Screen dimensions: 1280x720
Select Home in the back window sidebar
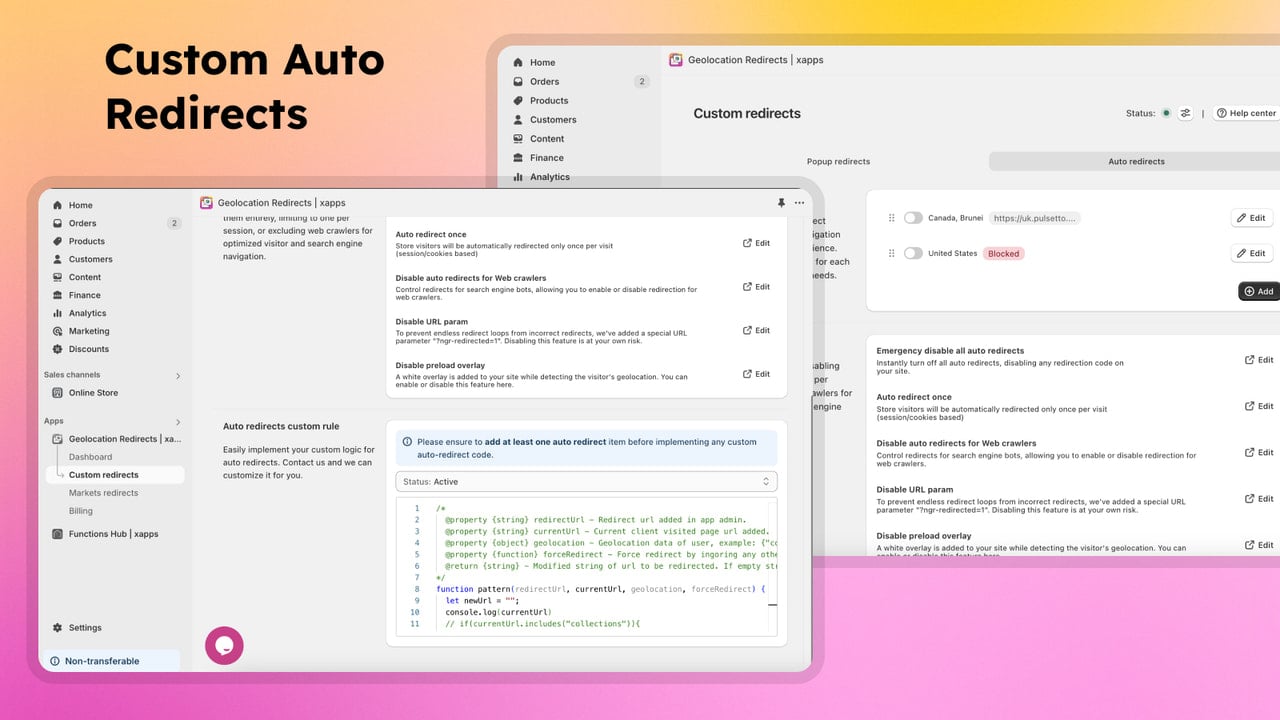(542, 62)
